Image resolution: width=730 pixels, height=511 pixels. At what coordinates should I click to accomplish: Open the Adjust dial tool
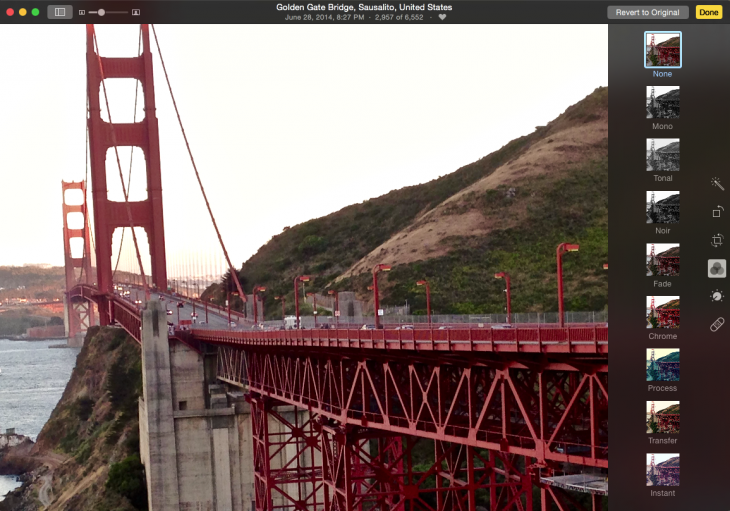tap(717, 296)
